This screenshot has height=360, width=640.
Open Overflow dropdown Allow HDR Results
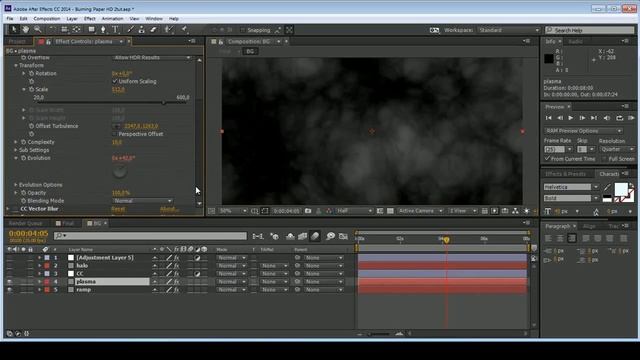tap(152, 58)
